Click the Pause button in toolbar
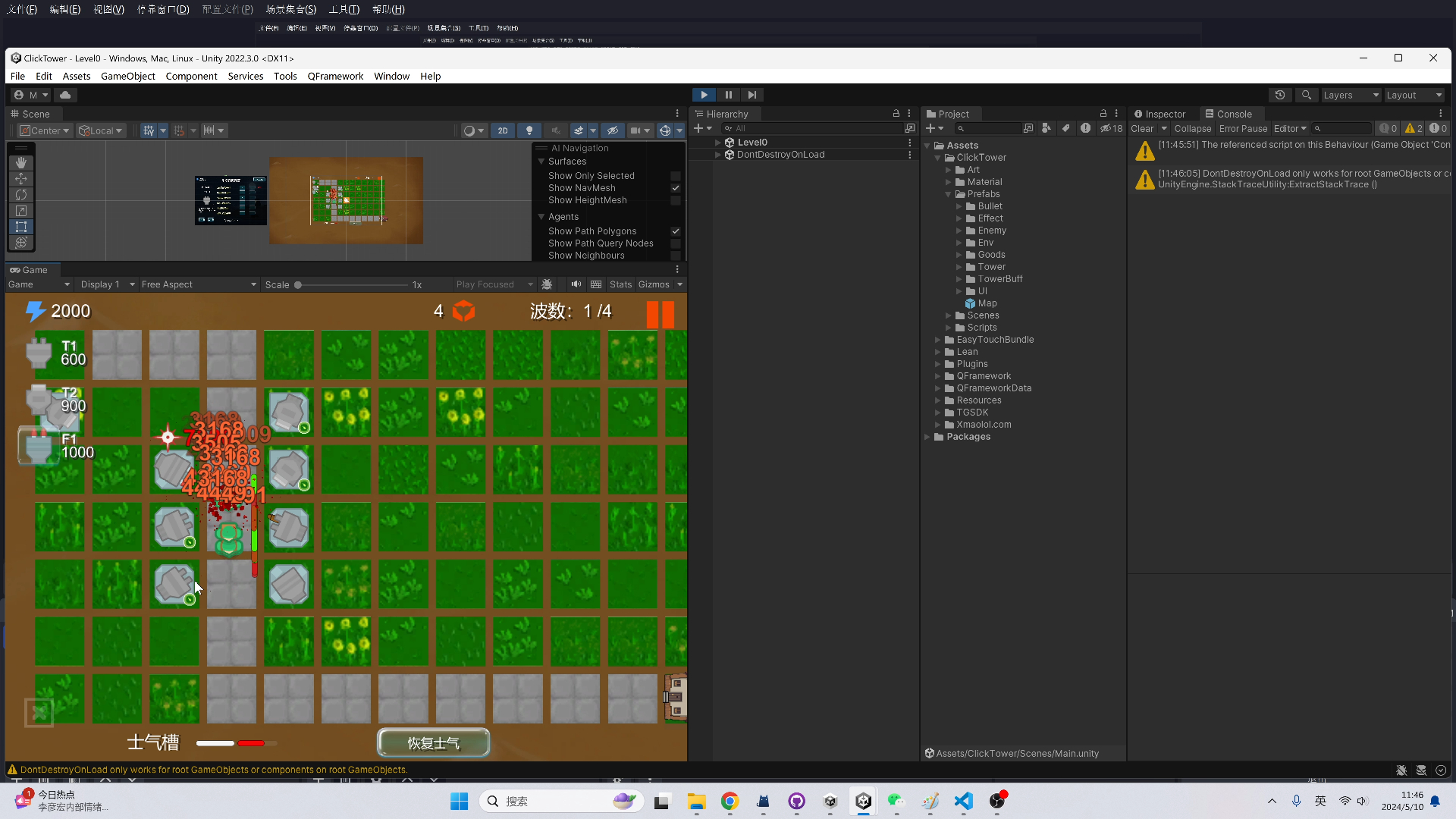 (728, 95)
